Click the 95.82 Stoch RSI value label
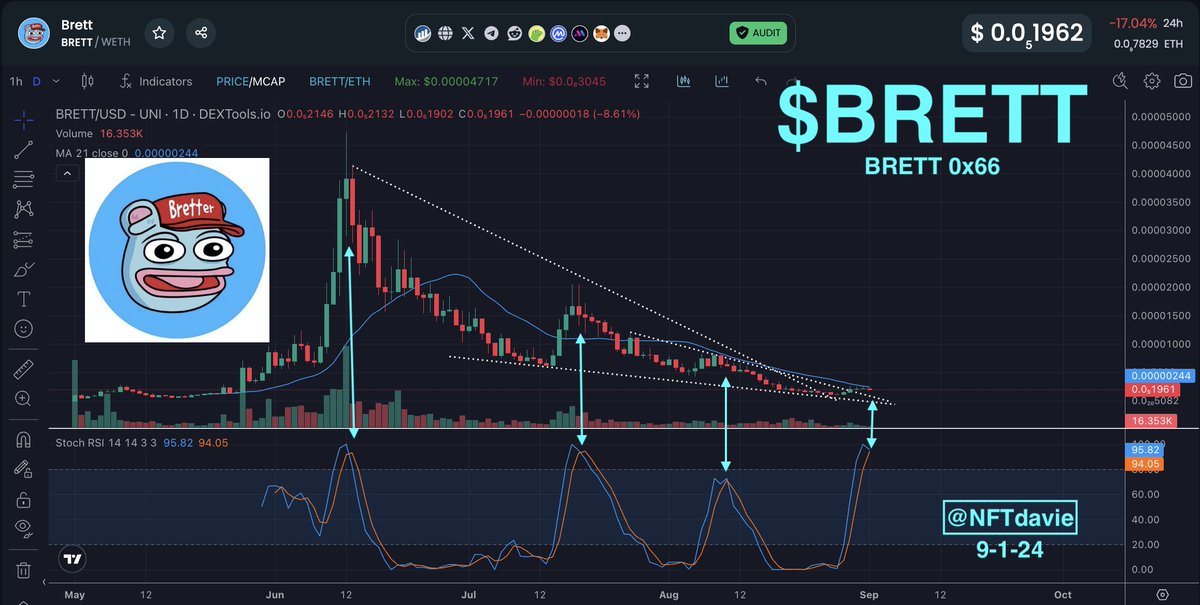The image size is (1200, 605). pos(1143,450)
